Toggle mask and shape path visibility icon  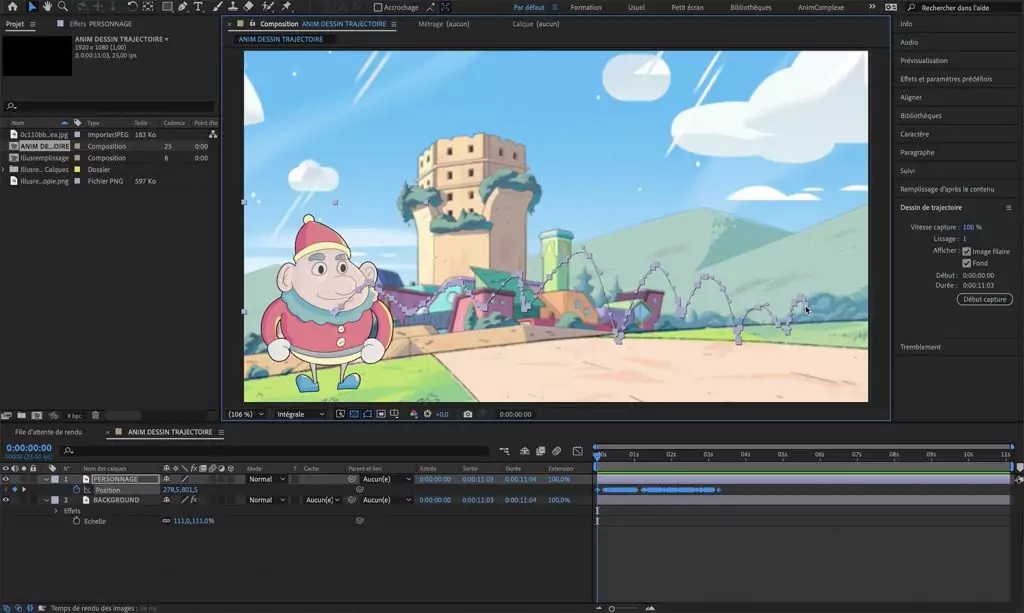[368, 414]
